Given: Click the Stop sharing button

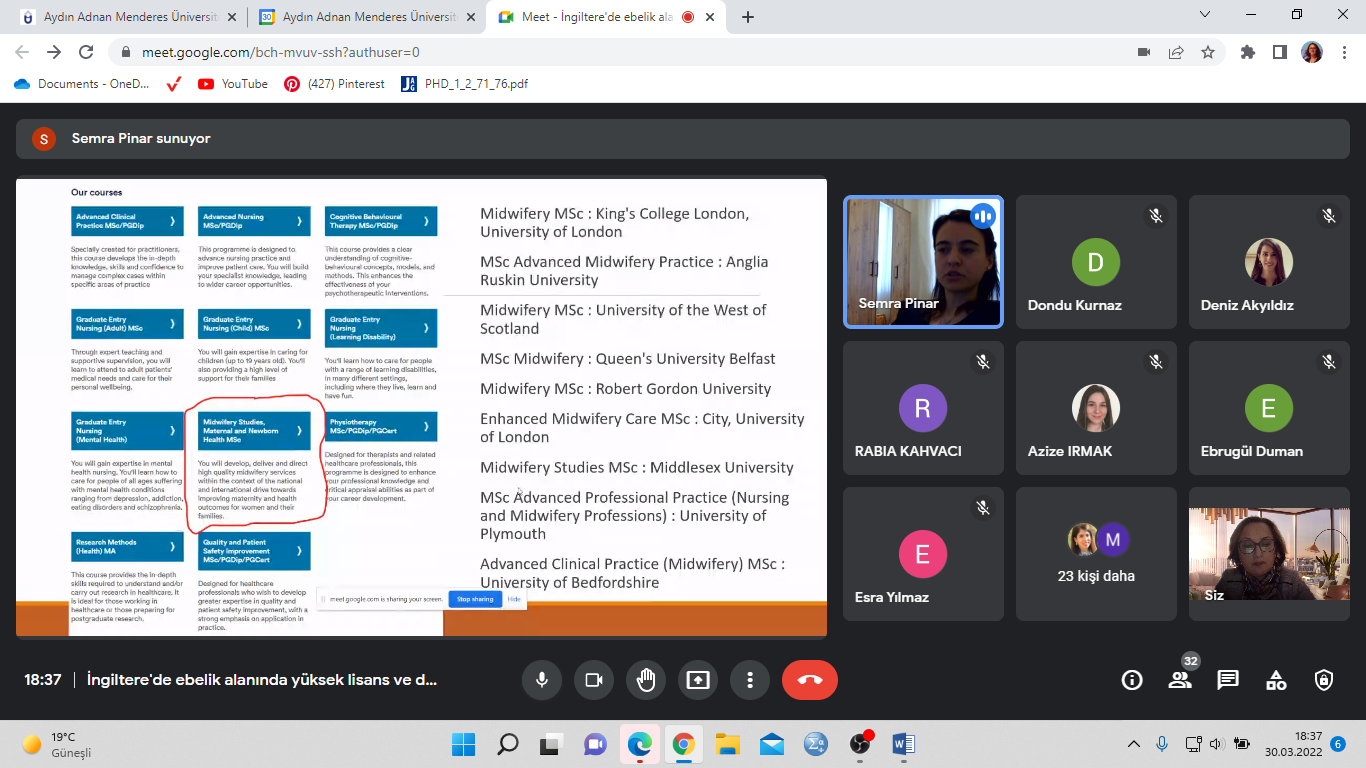Looking at the screenshot, I should [x=475, y=599].
